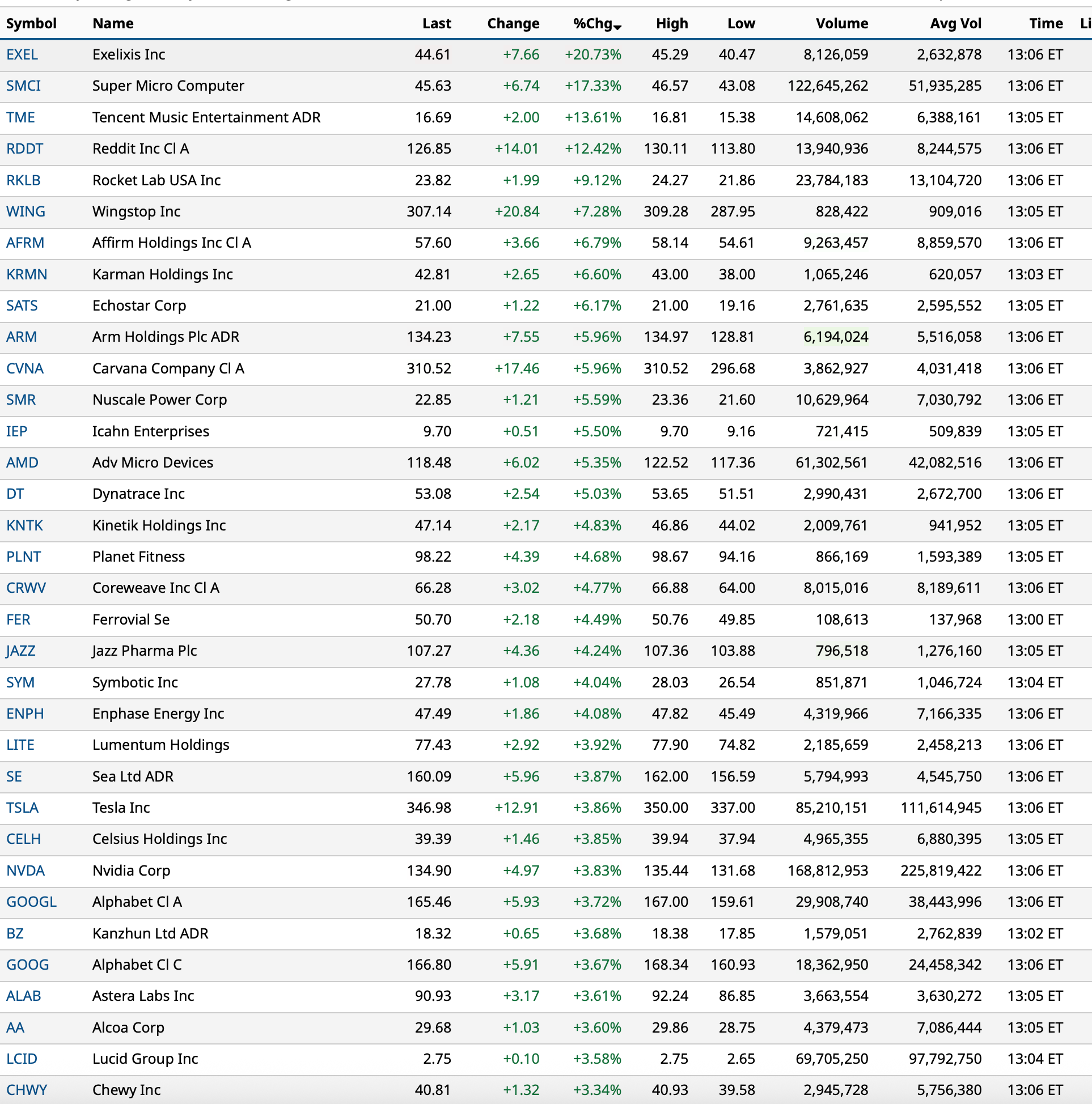Viewport: 1092px width, 1104px height.
Task: Sort table by Symbol column
Action: [31, 23]
